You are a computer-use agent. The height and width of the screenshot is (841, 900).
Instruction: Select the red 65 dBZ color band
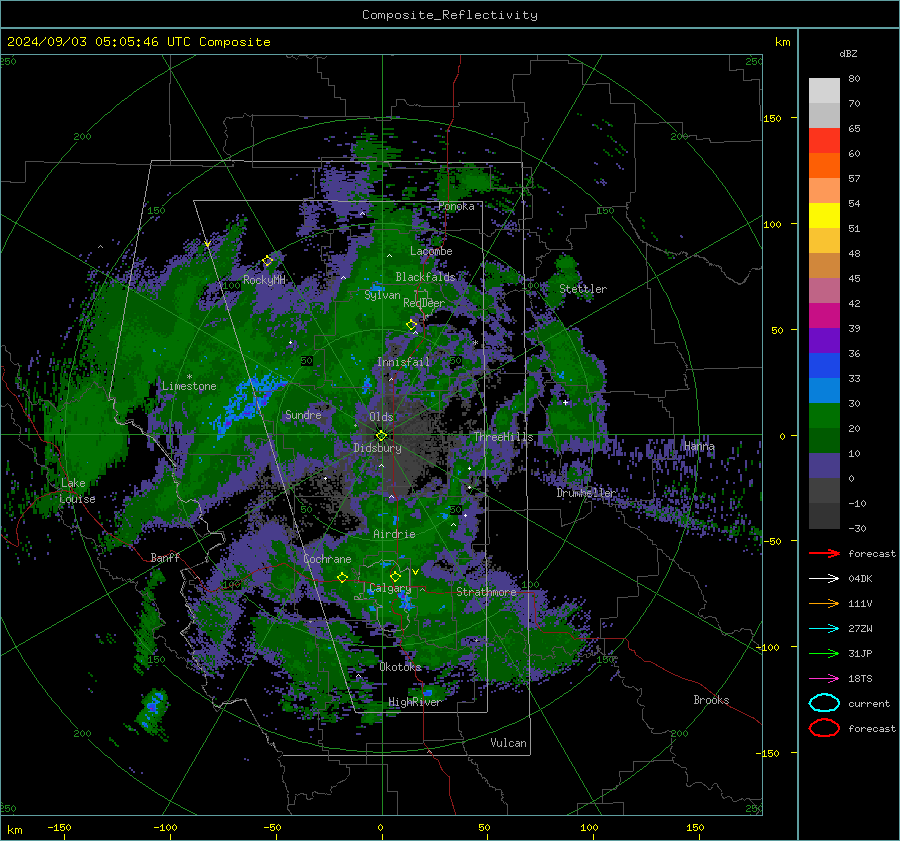pyautogui.click(x=824, y=140)
